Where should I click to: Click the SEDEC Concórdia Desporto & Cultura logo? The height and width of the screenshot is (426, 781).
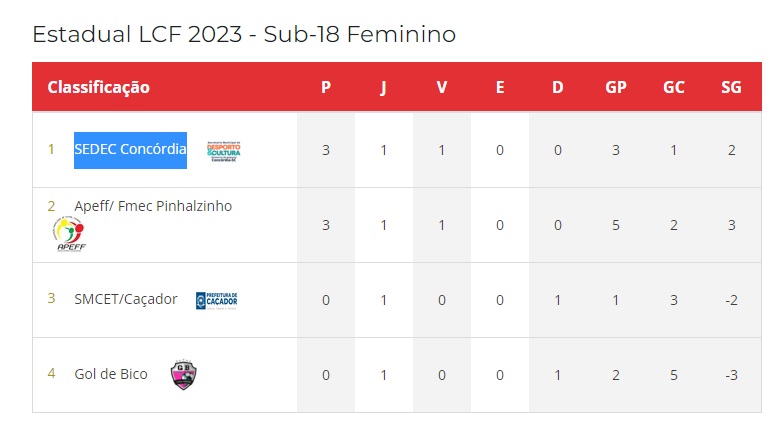[224, 151]
